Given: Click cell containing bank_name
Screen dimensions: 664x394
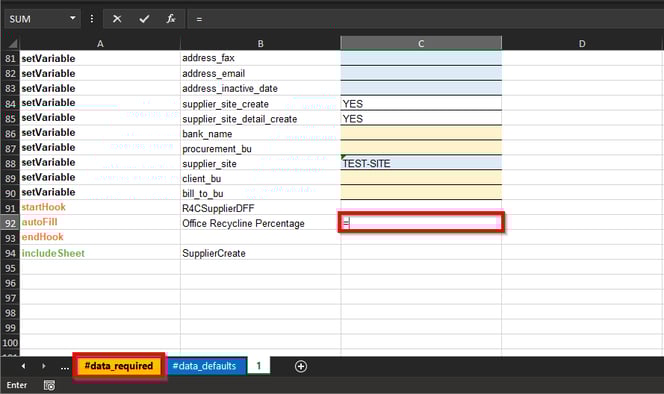Looking at the screenshot, I should (x=260, y=134).
